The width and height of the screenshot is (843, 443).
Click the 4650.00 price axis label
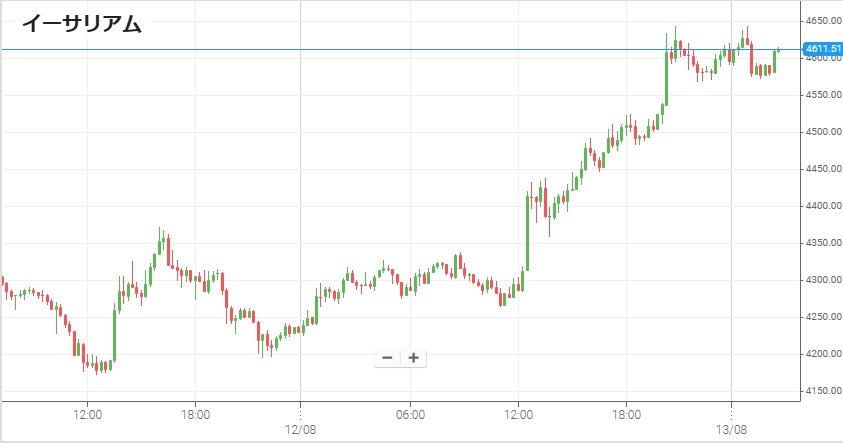(x=824, y=20)
